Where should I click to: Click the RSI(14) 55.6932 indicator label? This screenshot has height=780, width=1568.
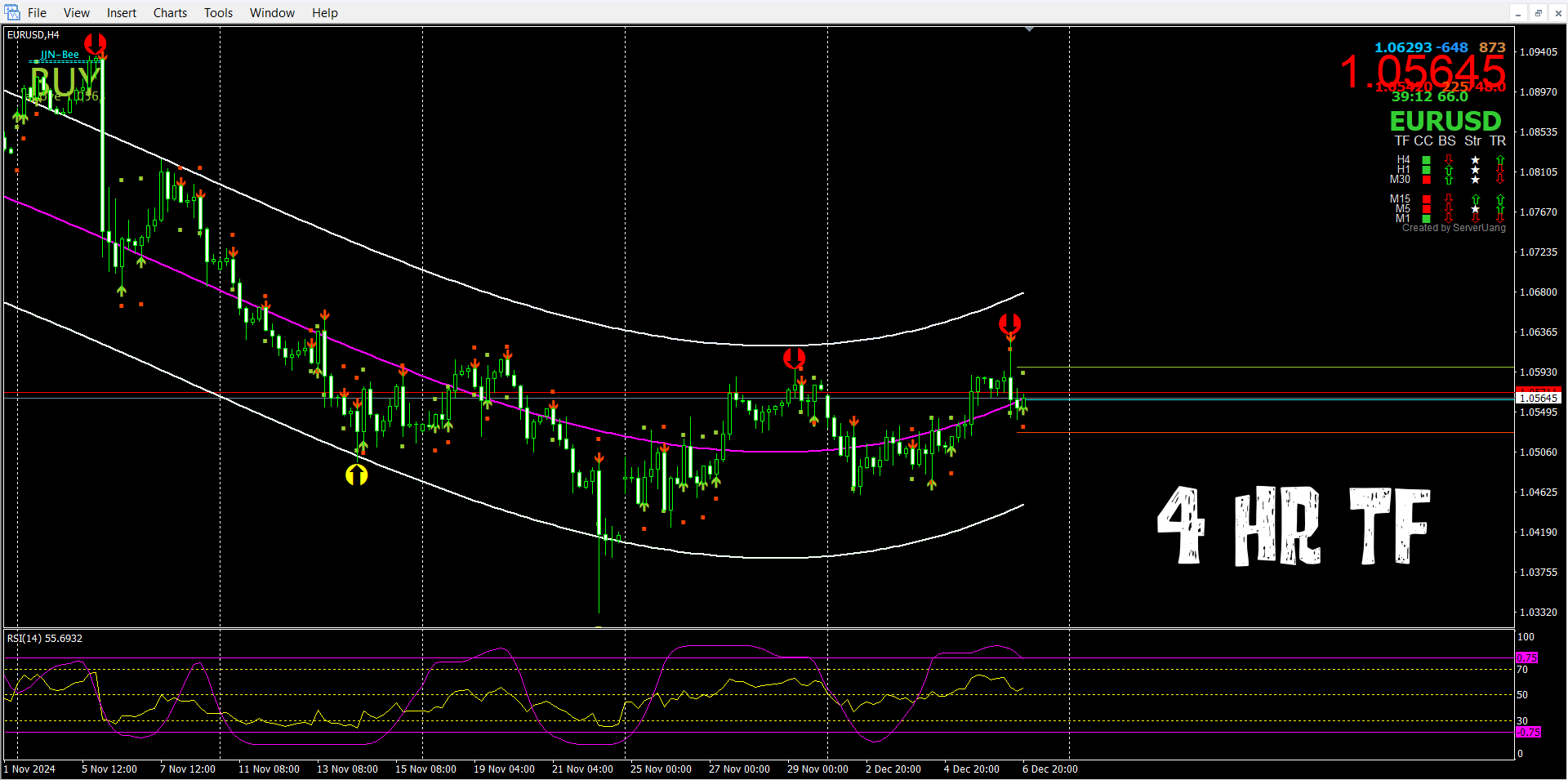45,639
